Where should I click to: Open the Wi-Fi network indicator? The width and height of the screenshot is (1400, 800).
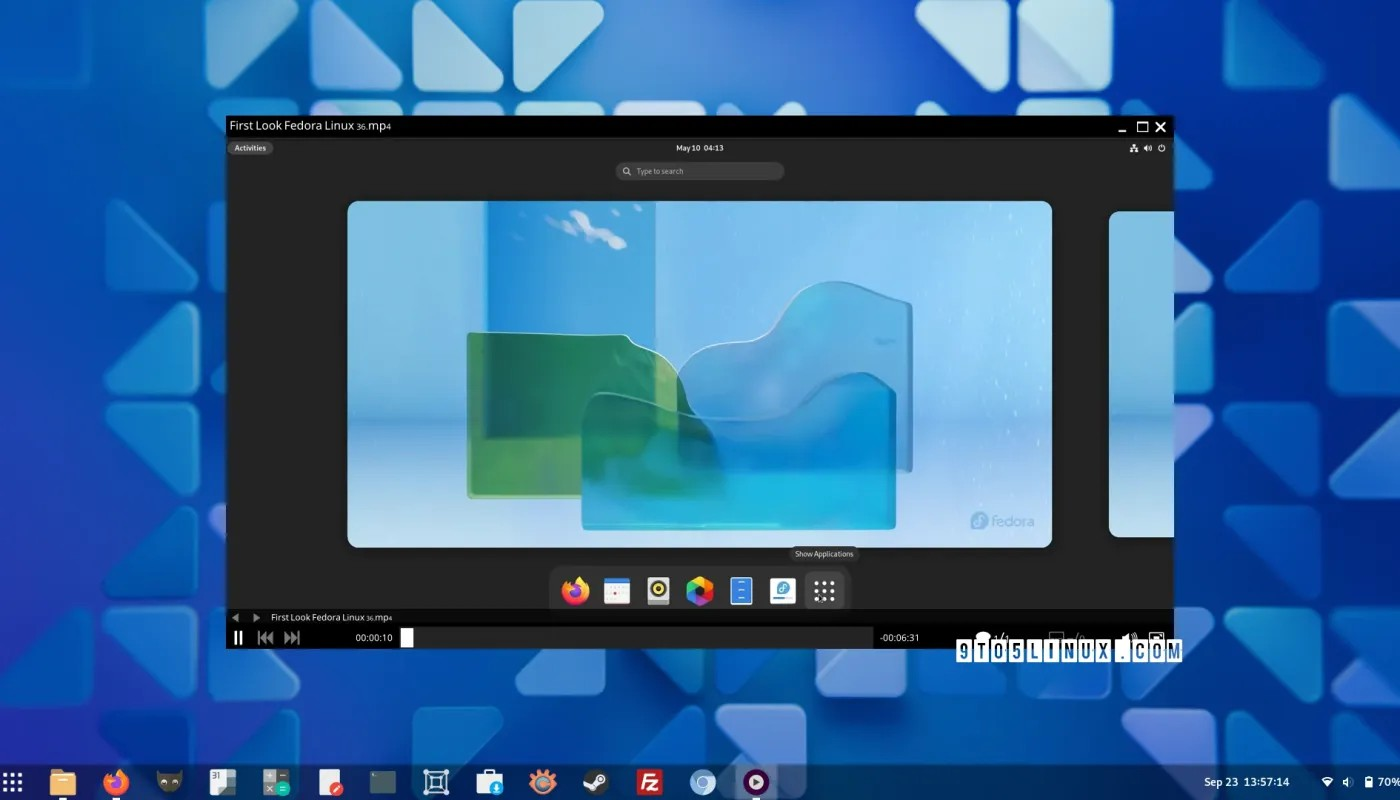point(1327,782)
